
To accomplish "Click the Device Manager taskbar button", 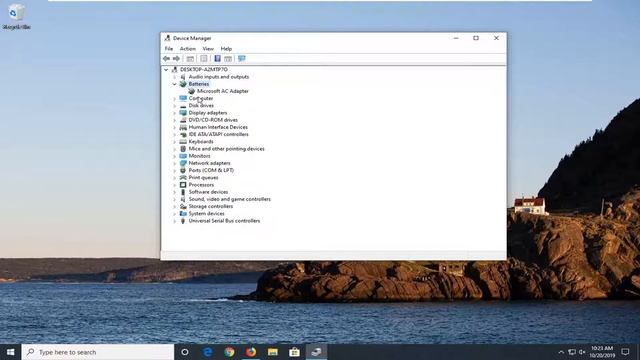I will [x=316, y=352].
